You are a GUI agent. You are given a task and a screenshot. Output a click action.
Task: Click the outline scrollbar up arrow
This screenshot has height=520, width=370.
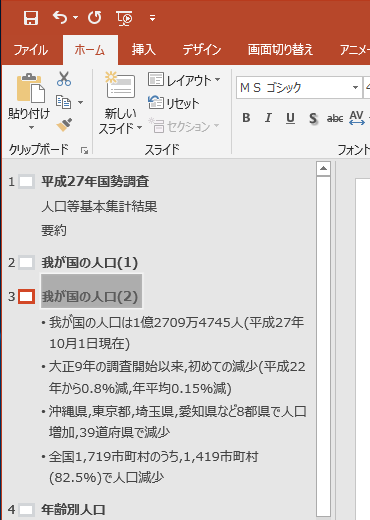coord(323,168)
